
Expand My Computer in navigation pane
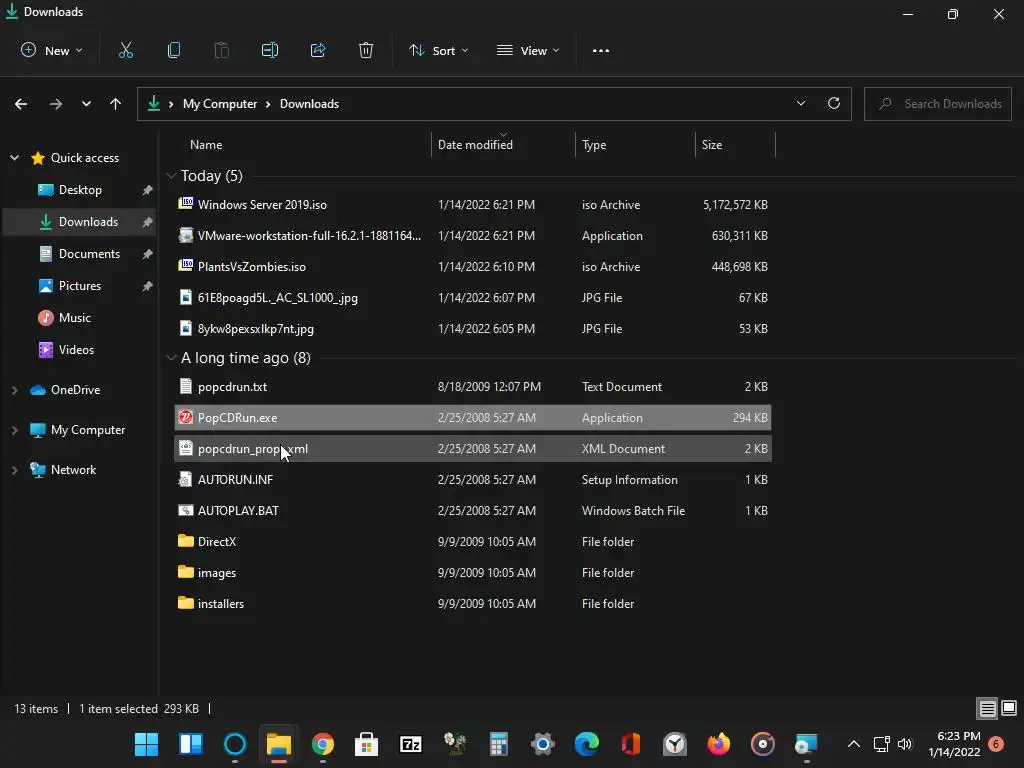tap(14, 430)
